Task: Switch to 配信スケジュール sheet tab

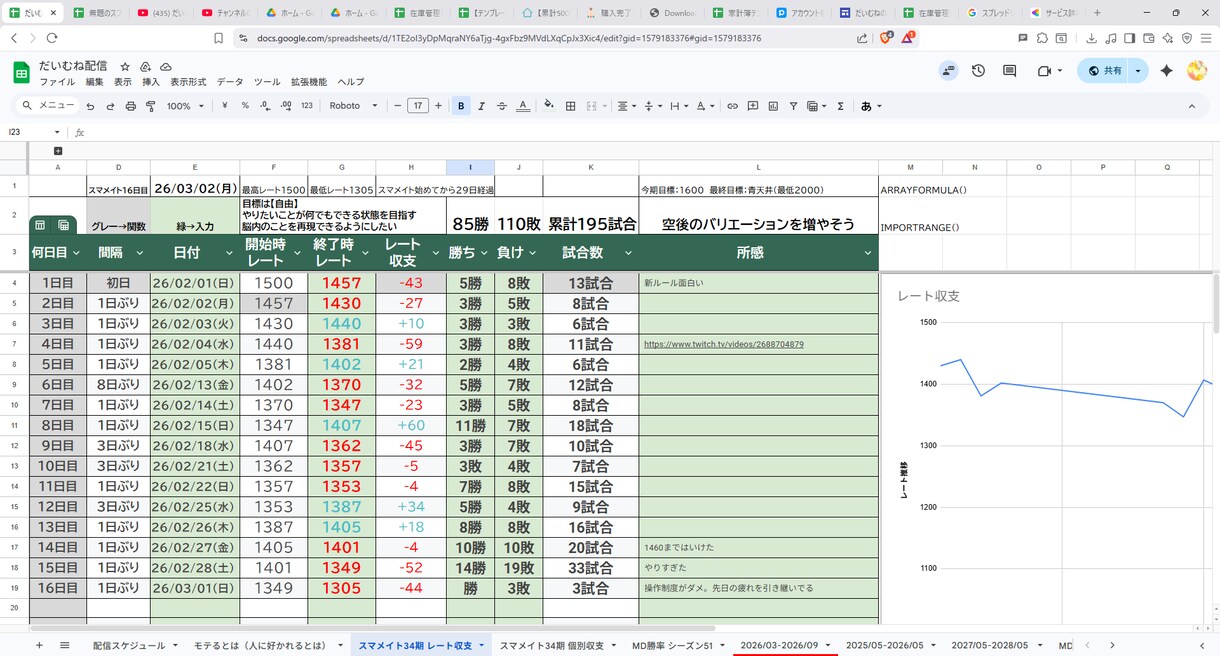Action: pos(129,646)
